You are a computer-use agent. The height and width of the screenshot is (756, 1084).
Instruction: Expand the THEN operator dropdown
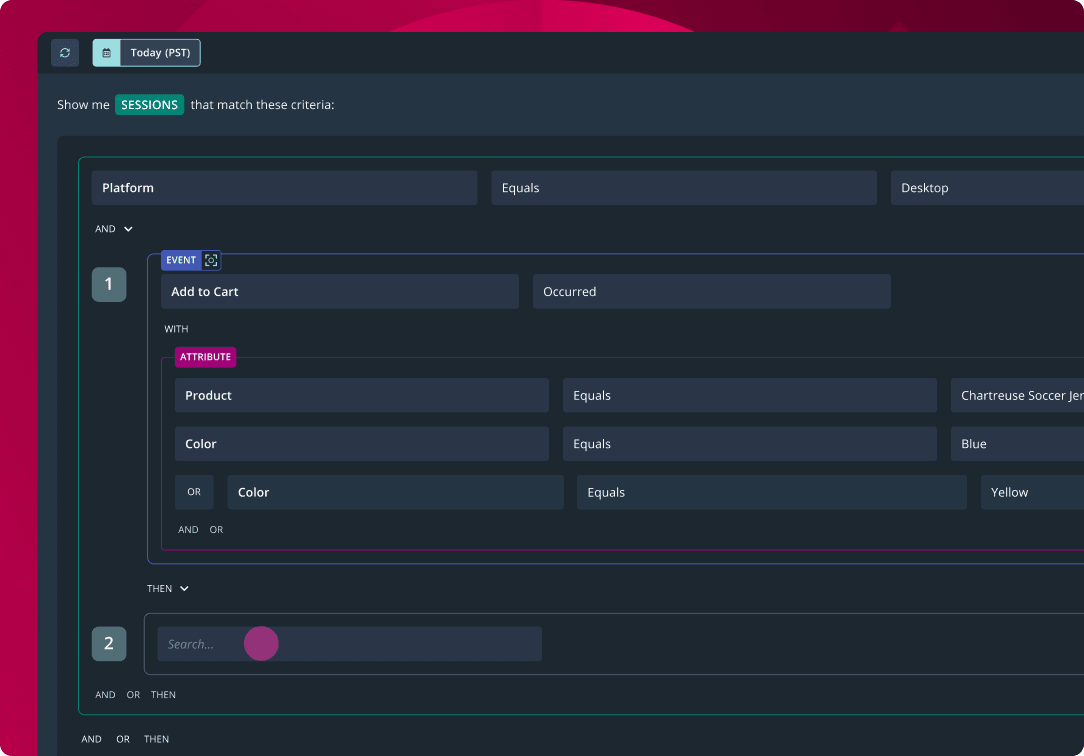[x=168, y=589]
